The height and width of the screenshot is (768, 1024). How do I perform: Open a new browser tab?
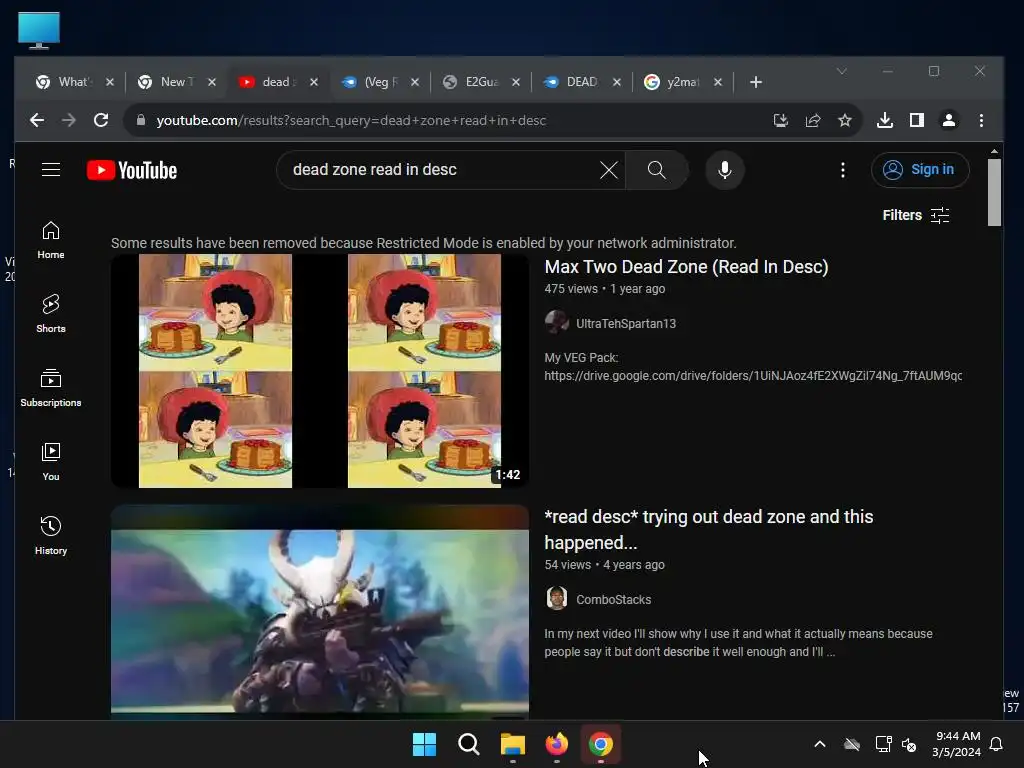(x=756, y=82)
